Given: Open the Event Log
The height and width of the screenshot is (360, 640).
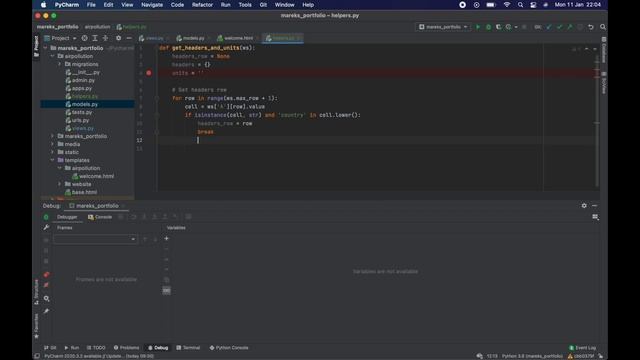Looking at the screenshot, I should click(583, 348).
